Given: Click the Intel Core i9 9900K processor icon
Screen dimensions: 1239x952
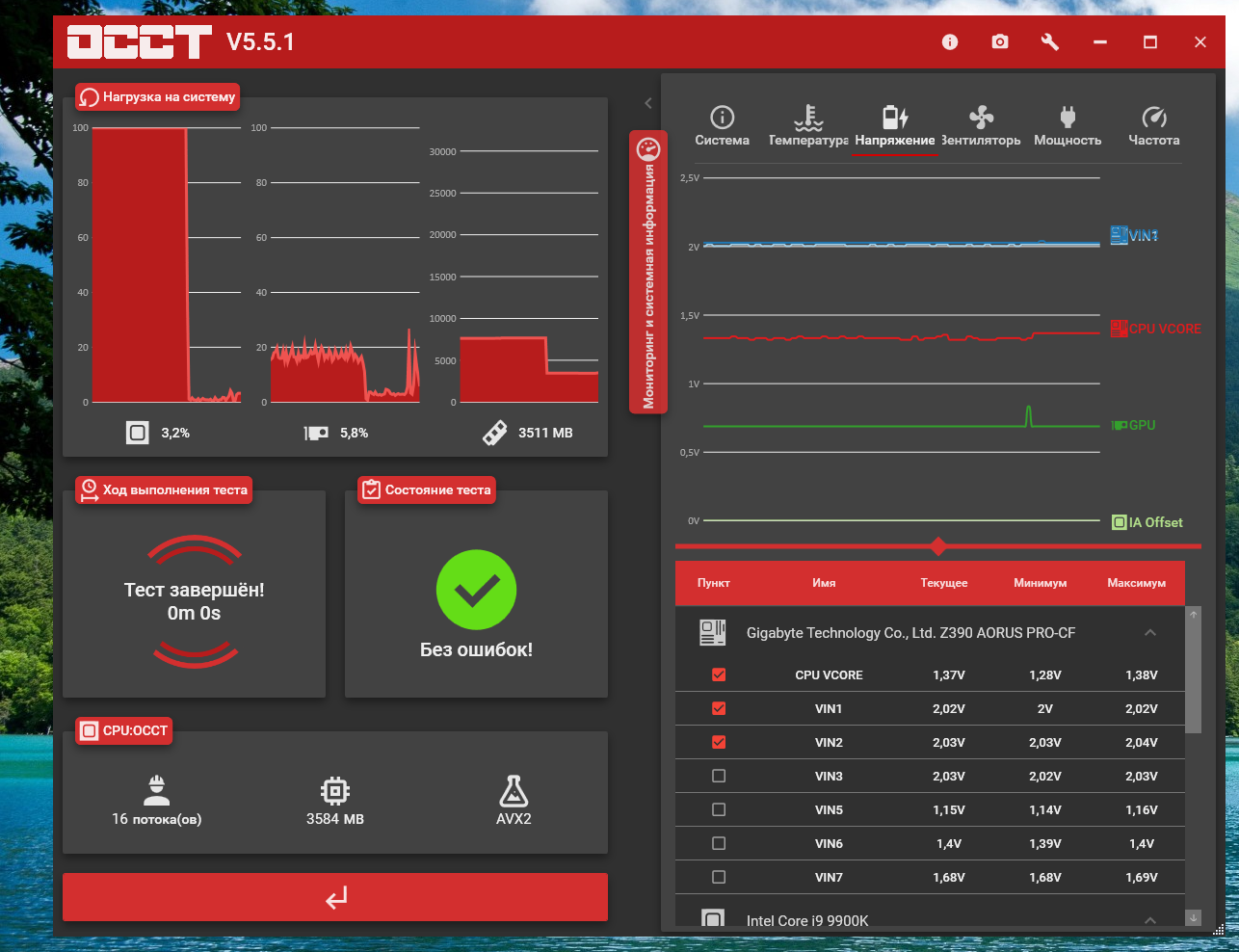Looking at the screenshot, I should pos(713,918).
